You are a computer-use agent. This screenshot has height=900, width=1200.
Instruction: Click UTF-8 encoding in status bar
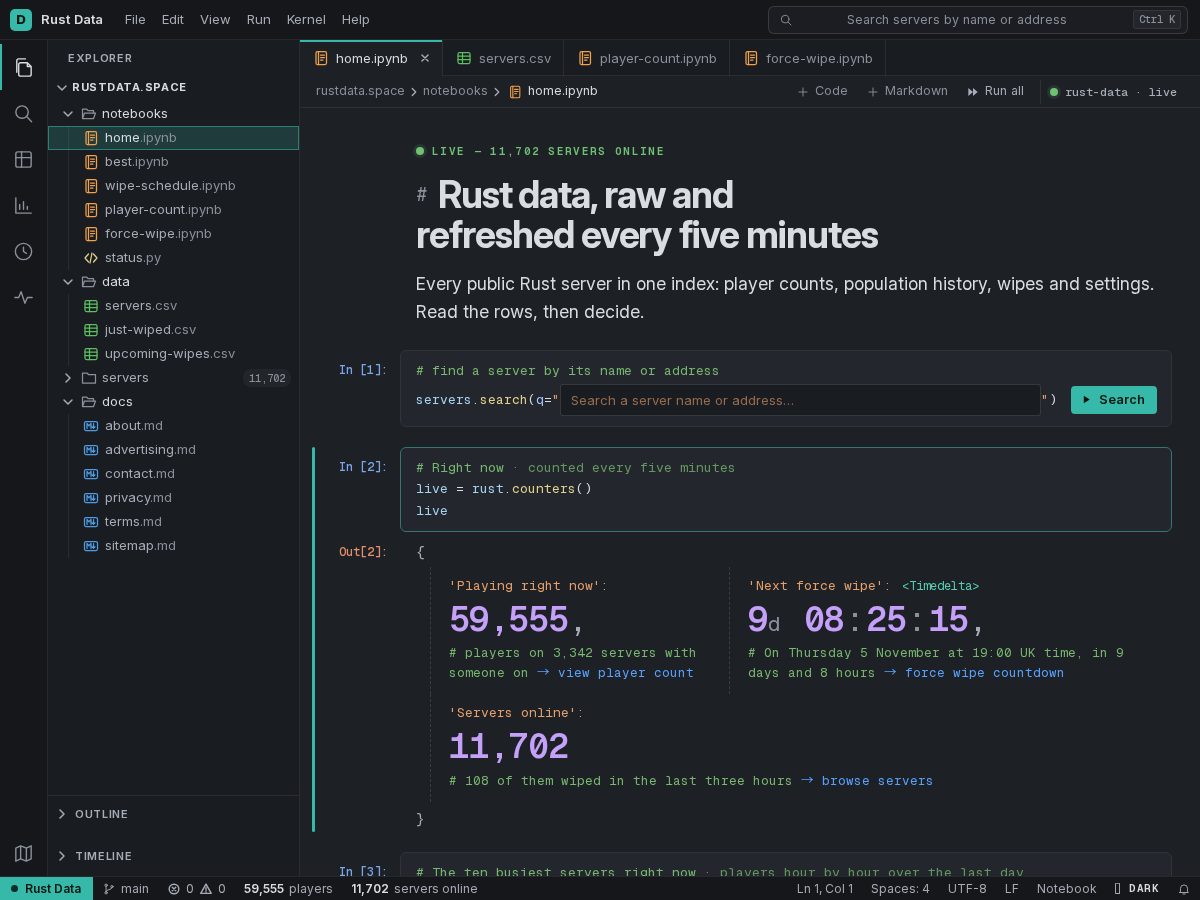967,889
